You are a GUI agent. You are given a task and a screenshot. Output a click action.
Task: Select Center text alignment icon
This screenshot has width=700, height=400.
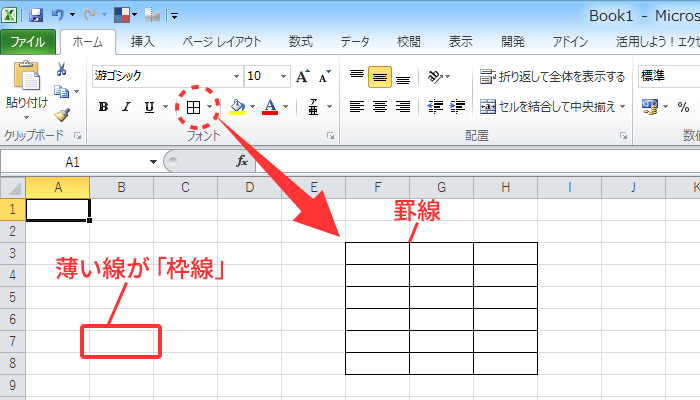(380, 107)
